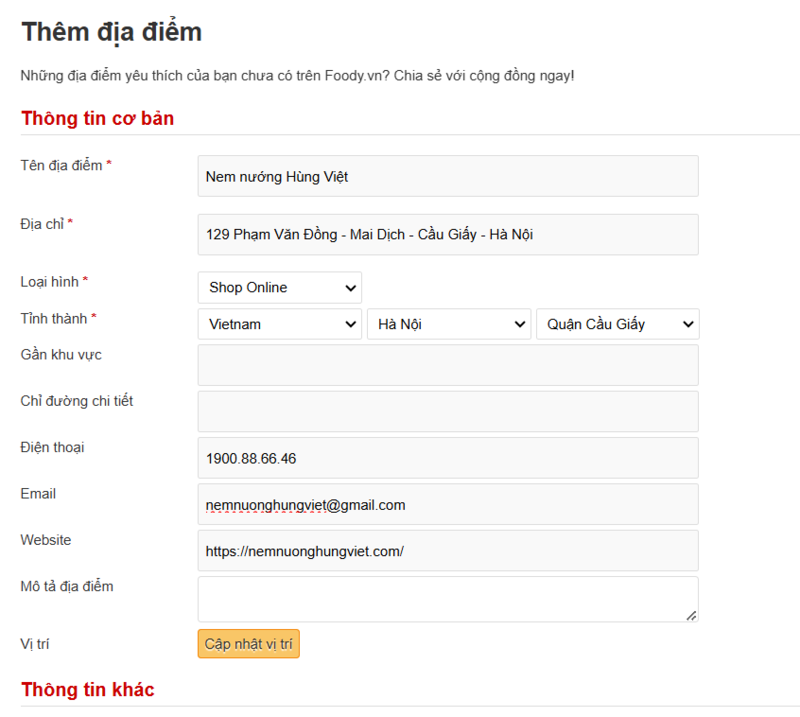Click the empty Gần khu vực field

coord(447,365)
